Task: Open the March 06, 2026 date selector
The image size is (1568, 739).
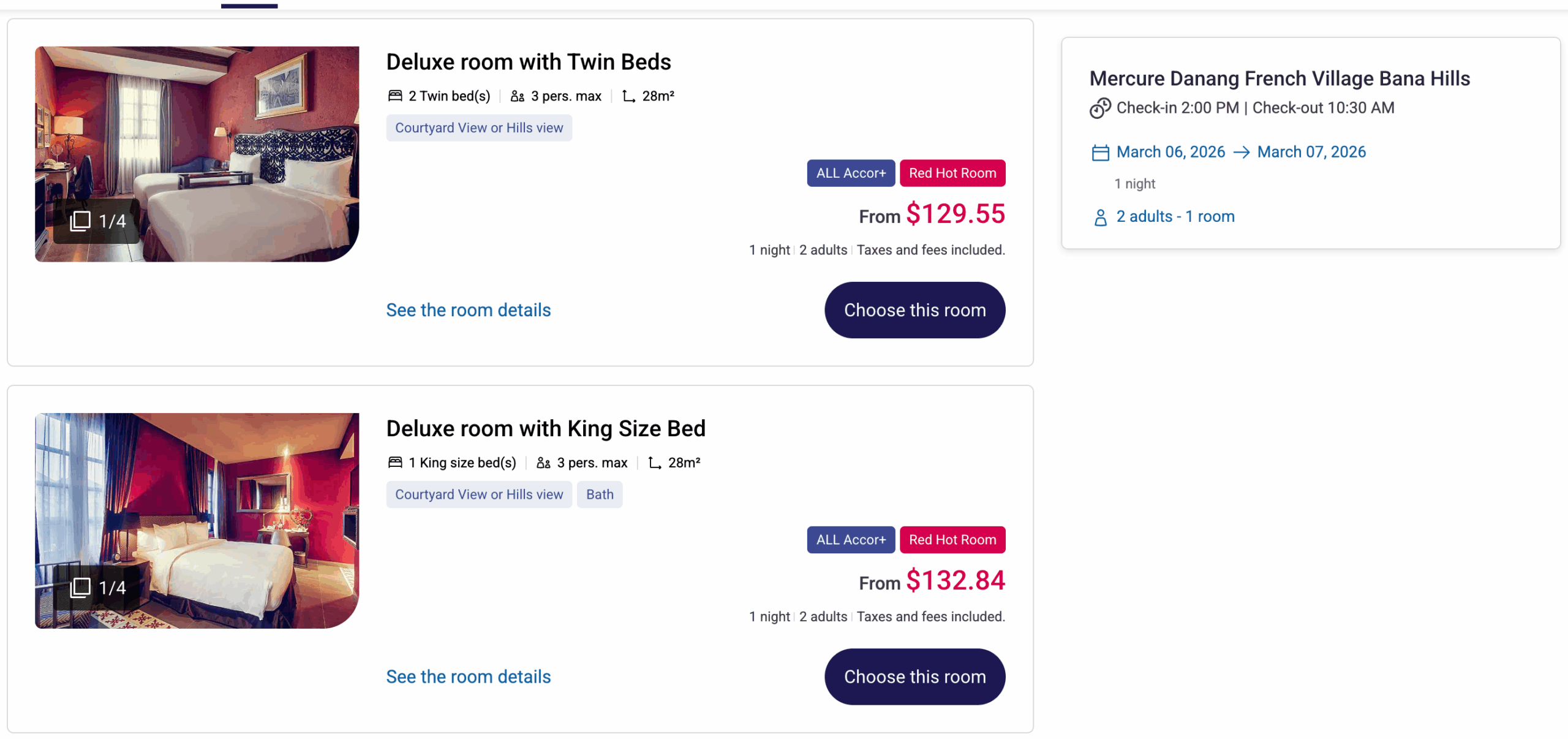Action: tap(1169, 152)
